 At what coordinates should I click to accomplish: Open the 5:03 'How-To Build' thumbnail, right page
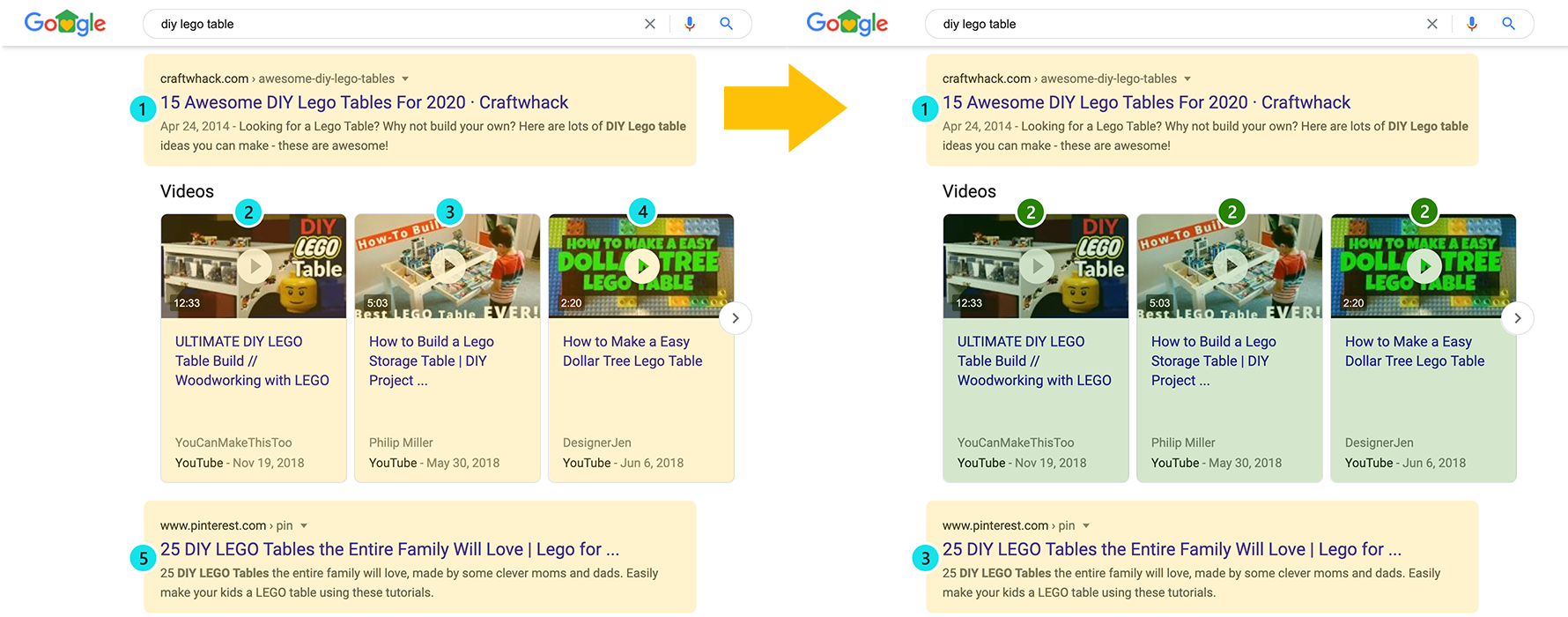1230,266
